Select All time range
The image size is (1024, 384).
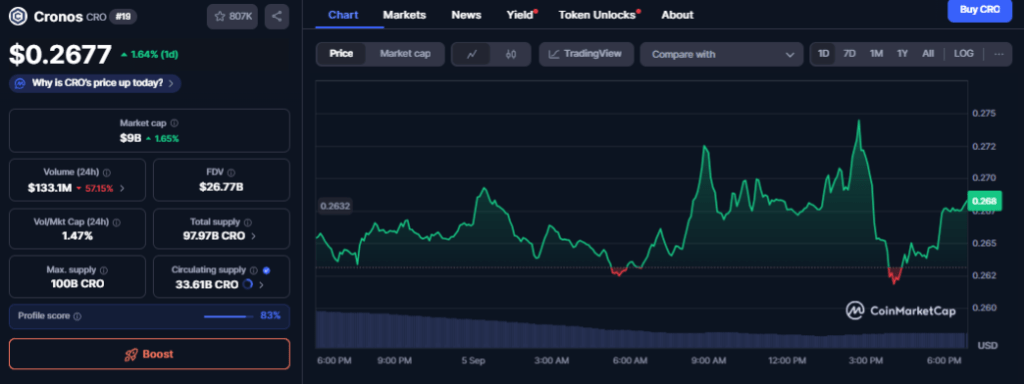tap(928, 54)
